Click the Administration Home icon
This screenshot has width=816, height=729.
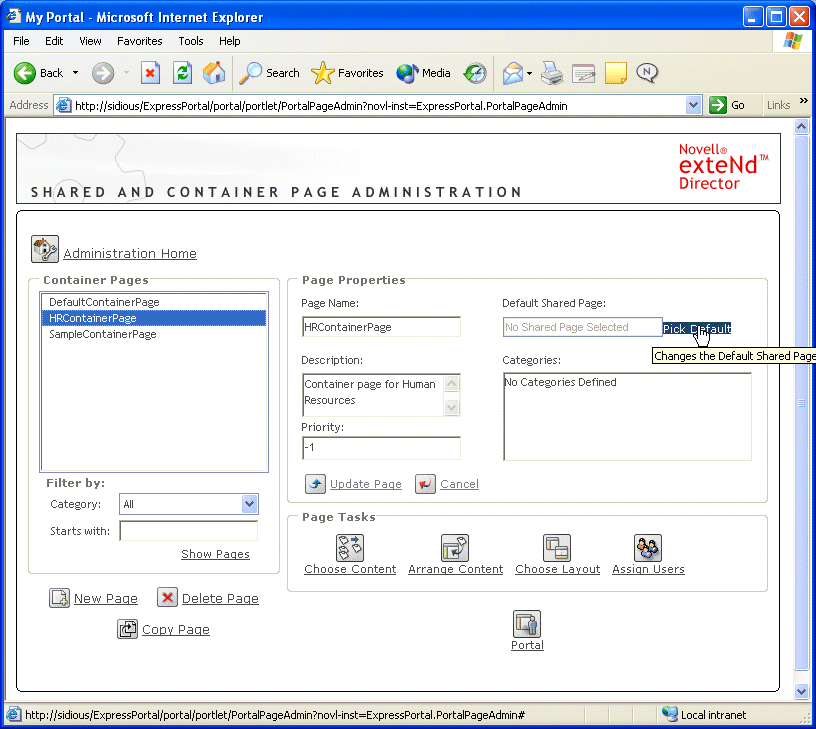pyautogui.click(x=45, y=250)
